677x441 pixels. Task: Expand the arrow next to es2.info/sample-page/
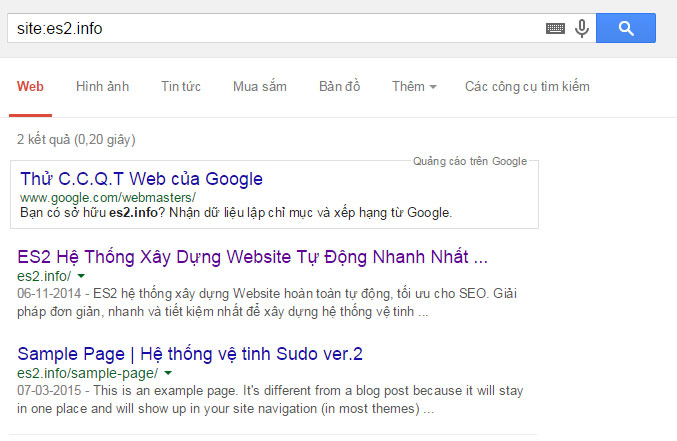pyautogui.click(x=168, y=373)
